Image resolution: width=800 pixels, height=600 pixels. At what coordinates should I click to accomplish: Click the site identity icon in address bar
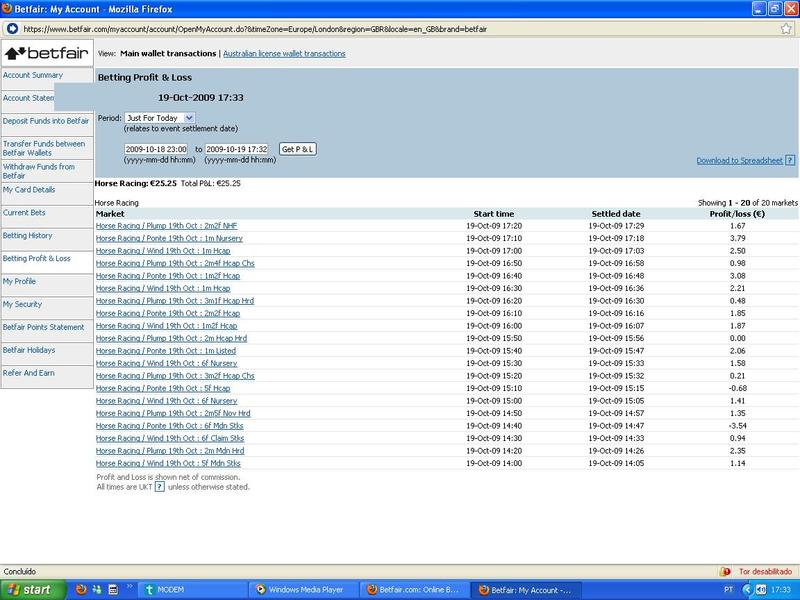click(x=12, y=29)
